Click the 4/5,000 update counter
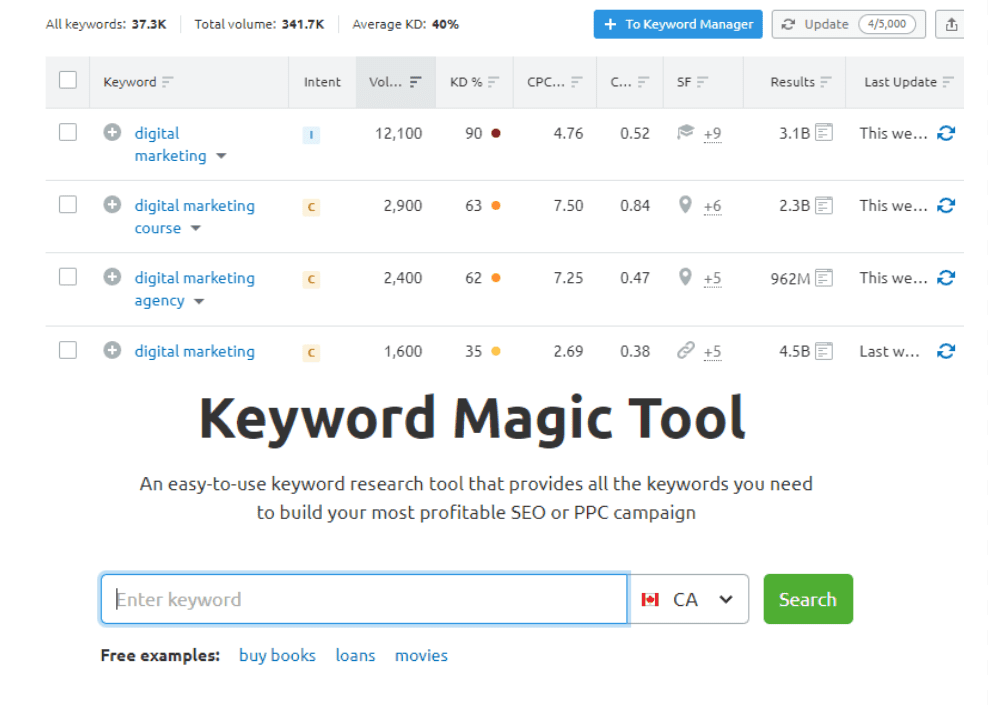Screen dimensions: 988x712 887,25
